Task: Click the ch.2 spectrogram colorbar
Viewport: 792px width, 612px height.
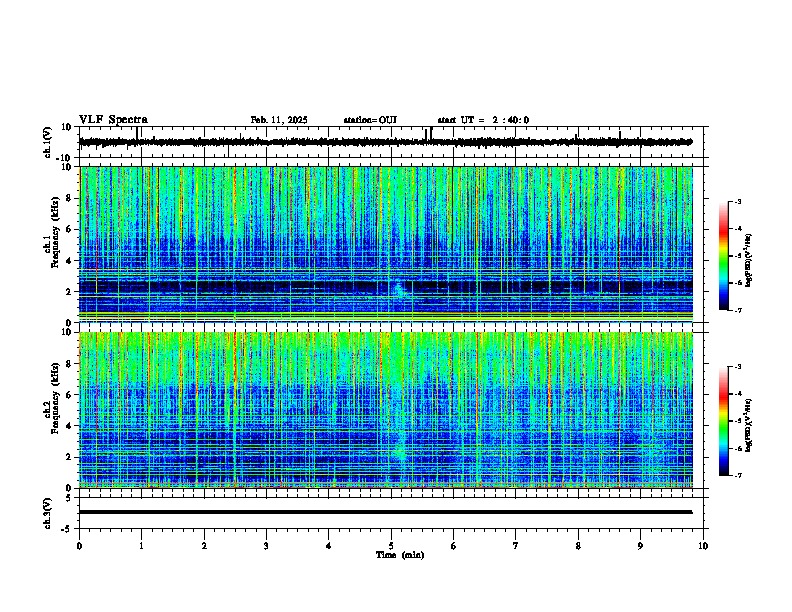Action: coord(724,421)
